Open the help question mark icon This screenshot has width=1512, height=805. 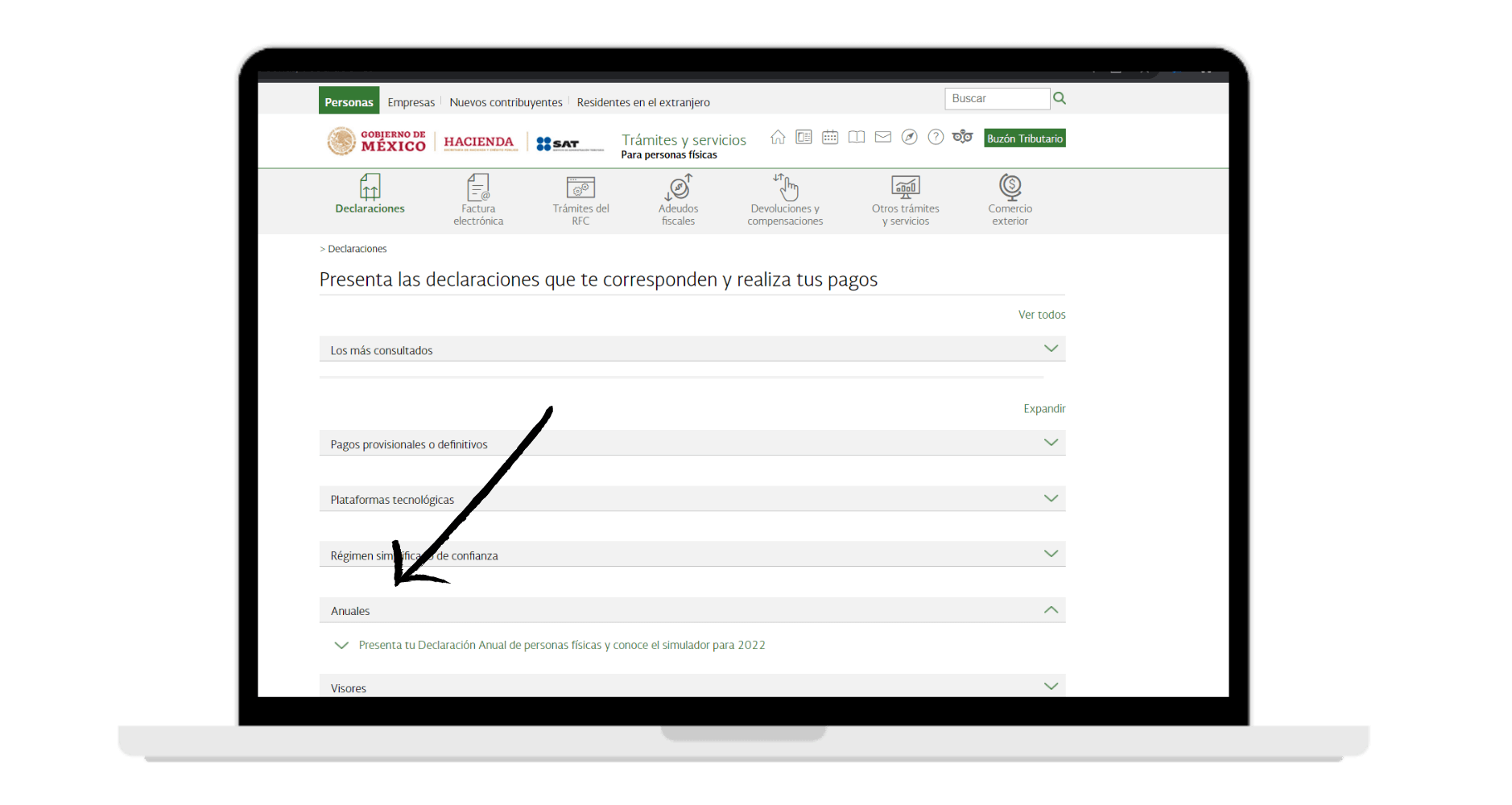[x=936, y=137]
